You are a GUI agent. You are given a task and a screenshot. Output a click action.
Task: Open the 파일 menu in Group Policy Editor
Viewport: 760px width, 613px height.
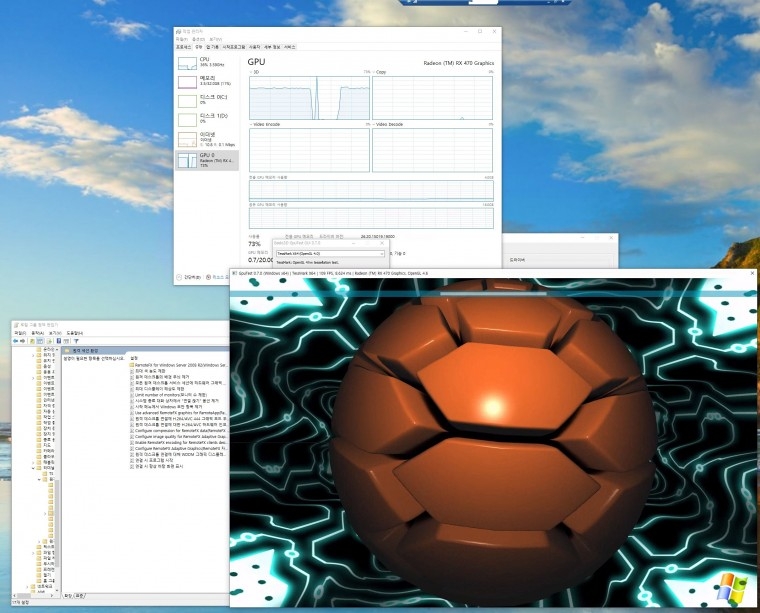(x=19, y=333)
